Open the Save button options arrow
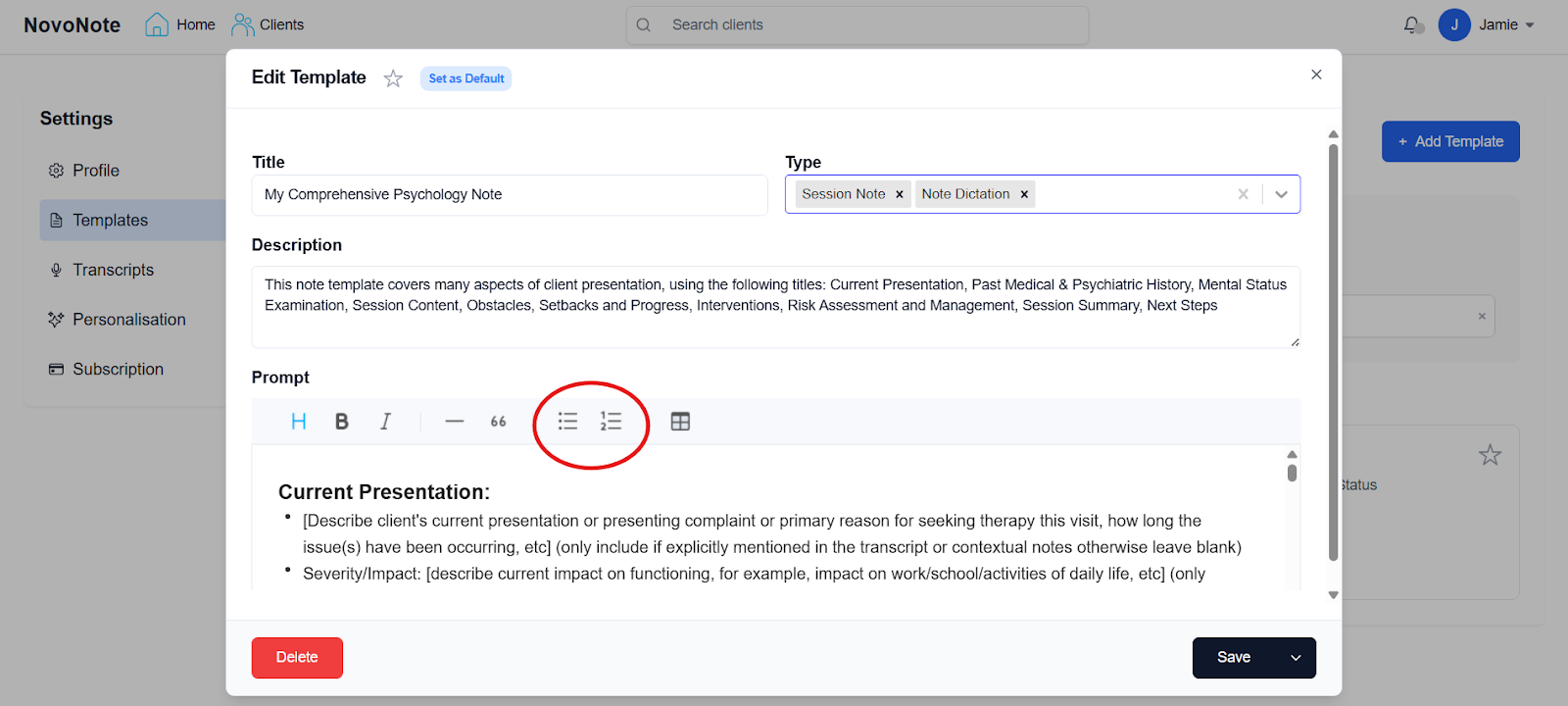This screenshot has width=1568, height=706. [1296, 658]
